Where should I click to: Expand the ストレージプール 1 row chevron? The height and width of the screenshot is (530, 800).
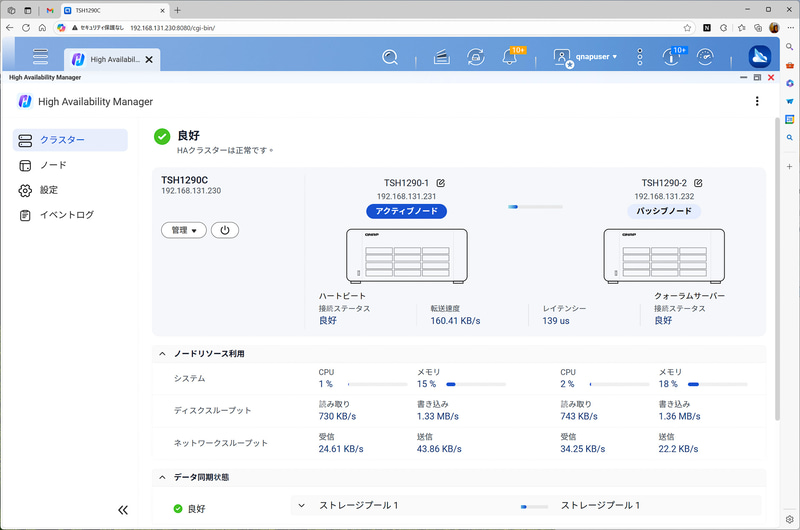point(302,506)
